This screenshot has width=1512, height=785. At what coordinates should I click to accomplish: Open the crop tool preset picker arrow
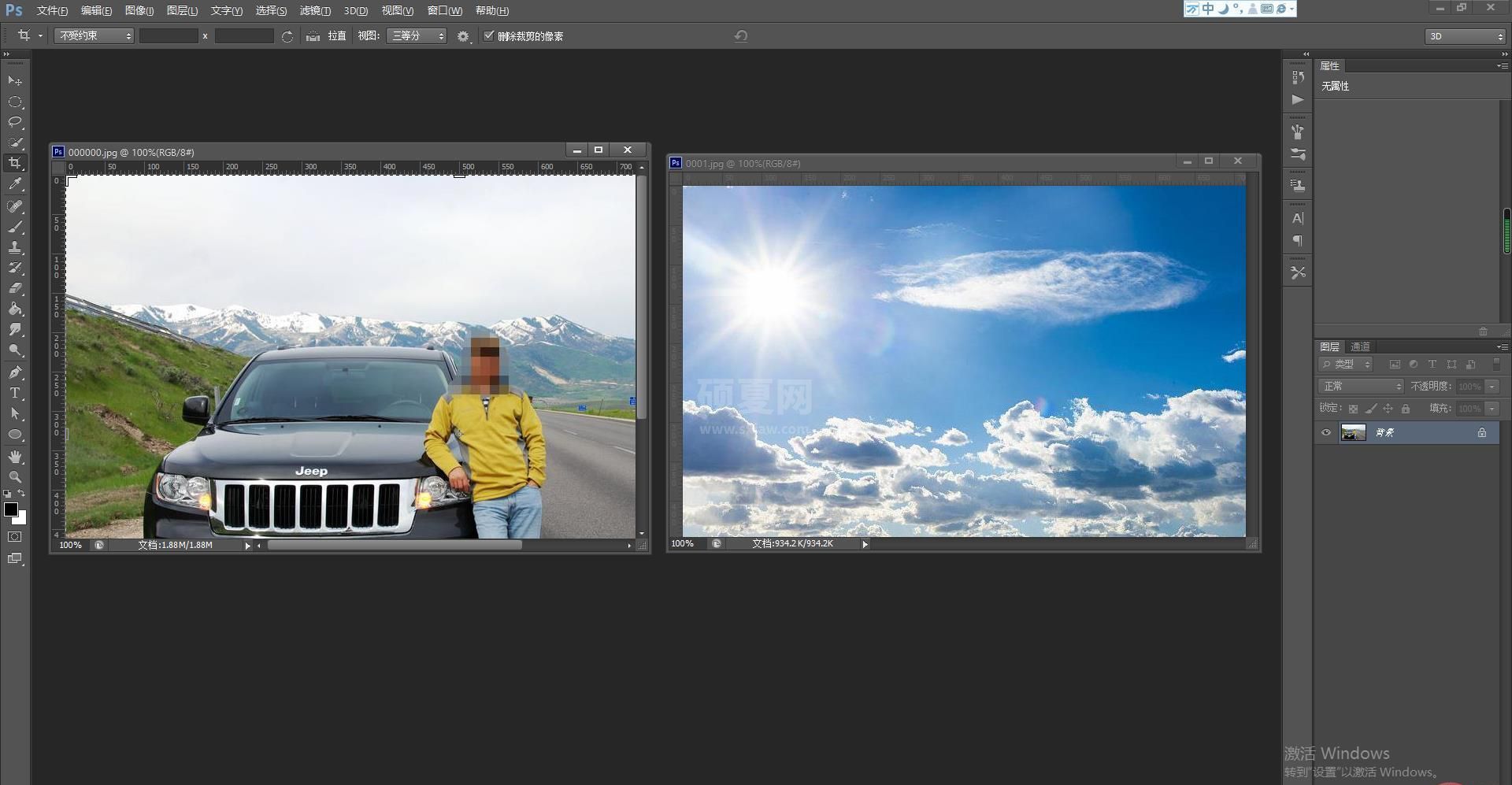[40, 36]
